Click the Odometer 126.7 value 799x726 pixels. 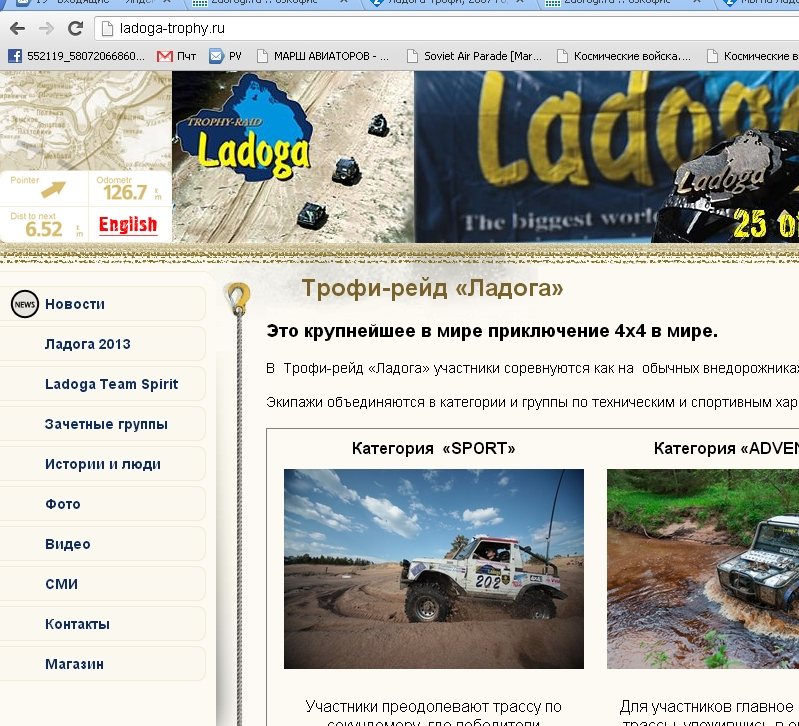tap(125, 193)
